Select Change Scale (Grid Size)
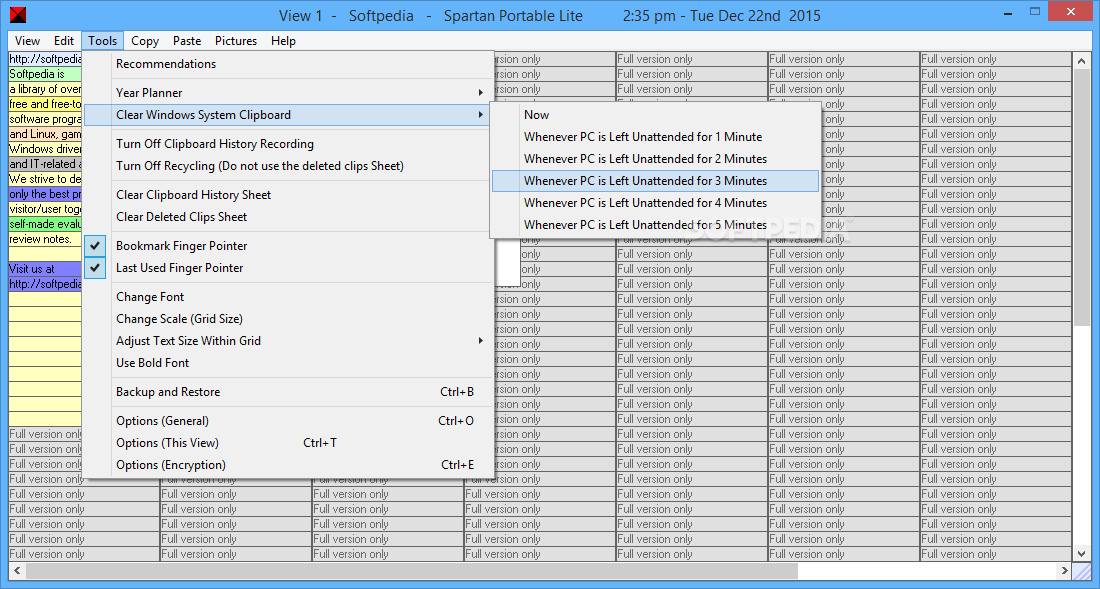 288,318
